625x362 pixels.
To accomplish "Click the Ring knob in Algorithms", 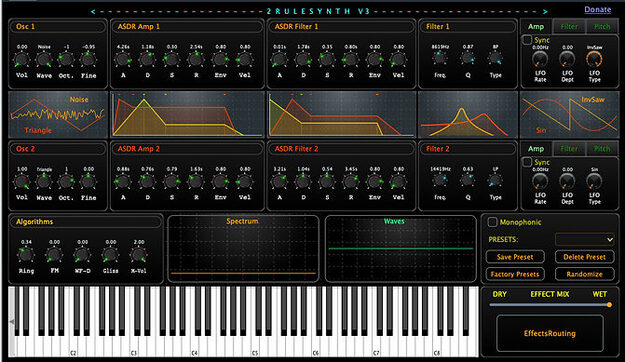I will pos(26,255).
